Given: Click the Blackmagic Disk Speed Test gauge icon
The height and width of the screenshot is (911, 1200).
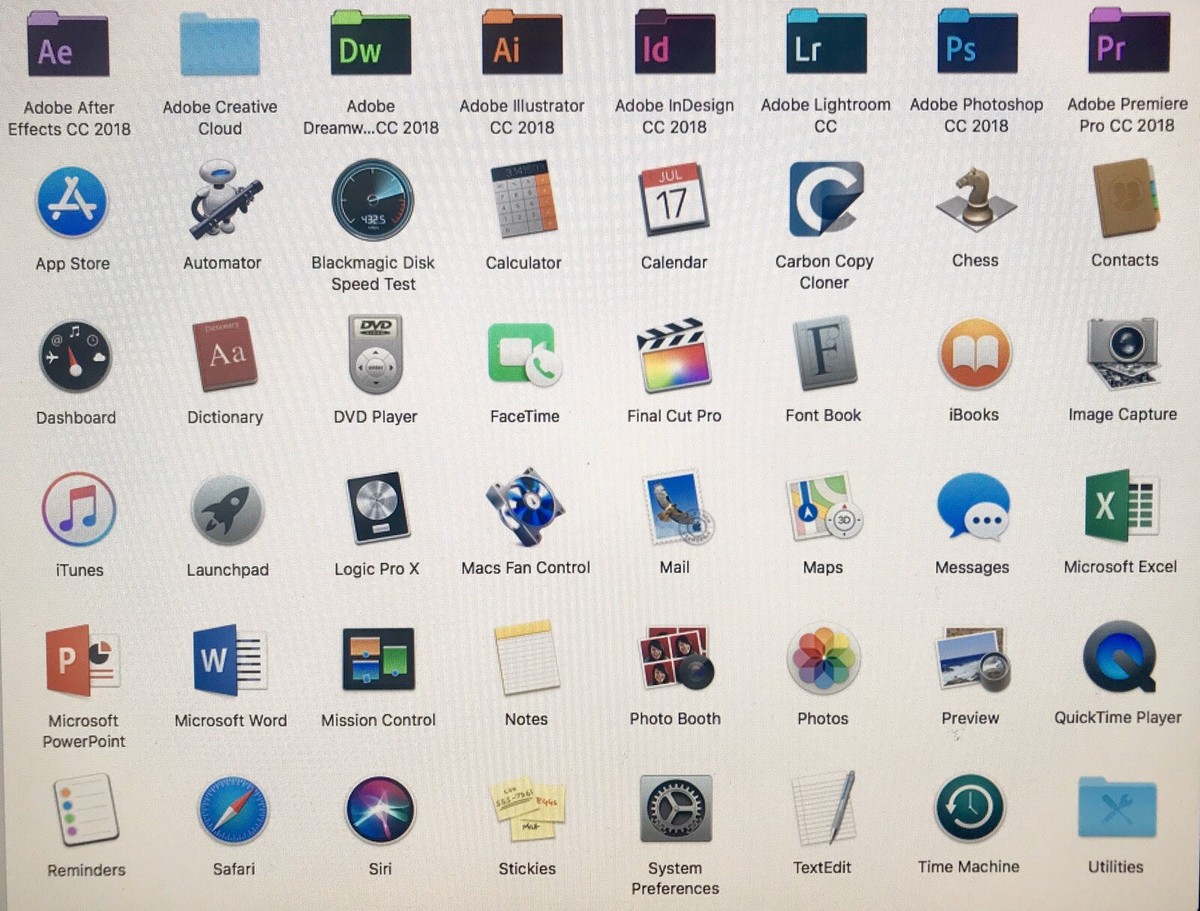Looking at the screenshot, I should pos(373,200).
